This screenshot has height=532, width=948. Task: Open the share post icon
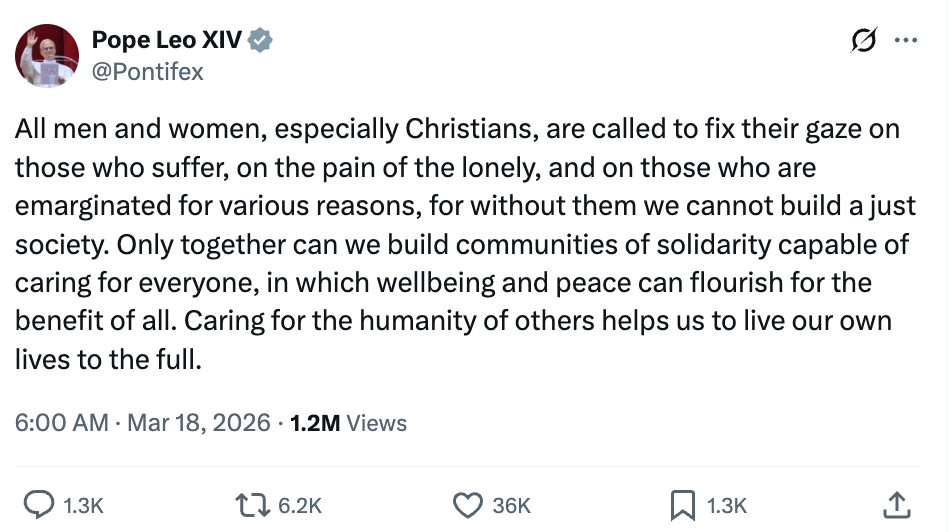tap(897, 505)
